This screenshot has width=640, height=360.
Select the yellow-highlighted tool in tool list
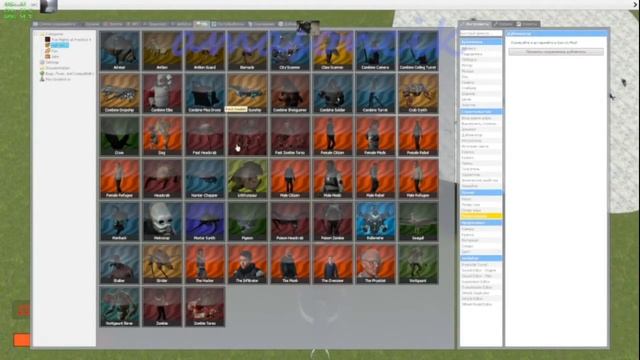(481, 216)
